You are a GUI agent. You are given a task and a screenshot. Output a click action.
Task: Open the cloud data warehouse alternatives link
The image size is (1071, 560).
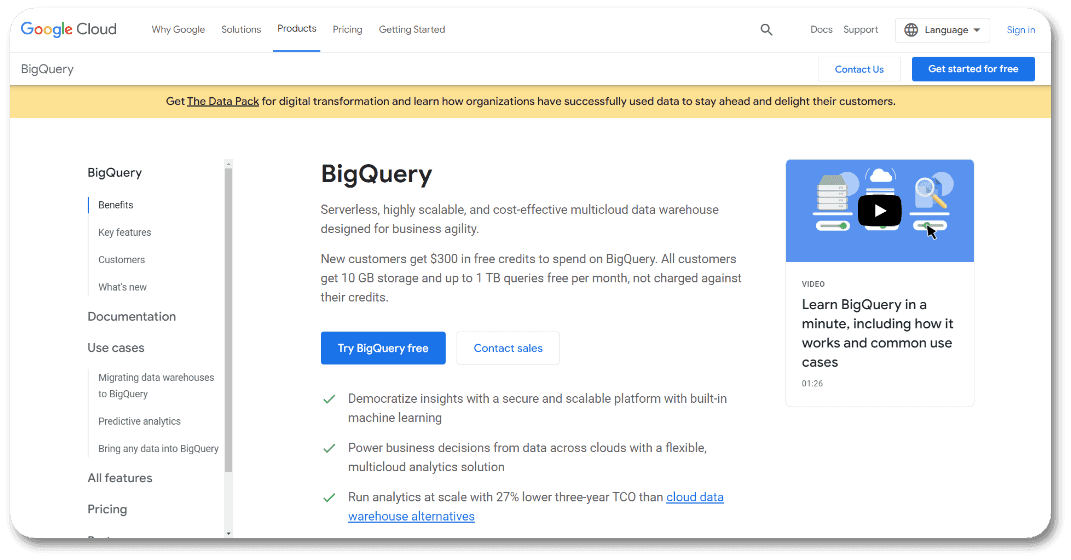(x=536, y=507)
